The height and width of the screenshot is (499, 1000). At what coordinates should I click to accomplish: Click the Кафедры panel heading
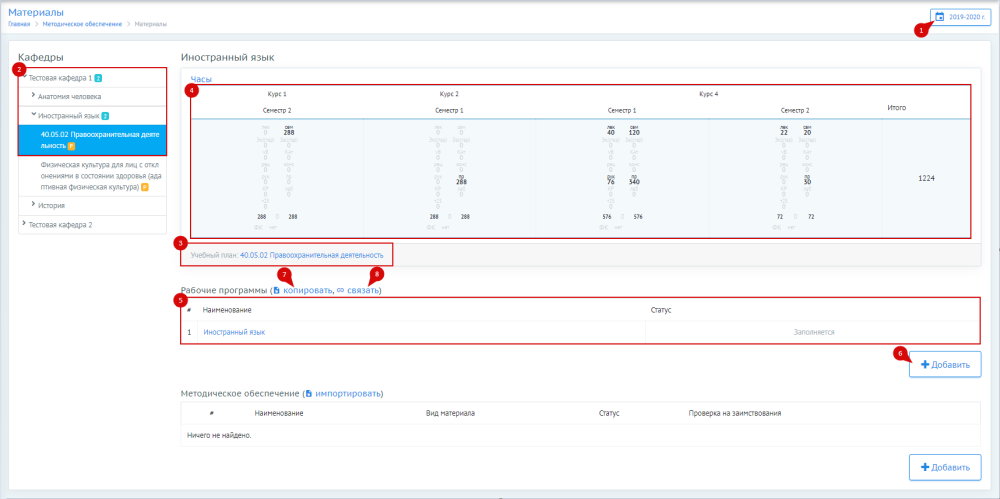click(41, 57)
